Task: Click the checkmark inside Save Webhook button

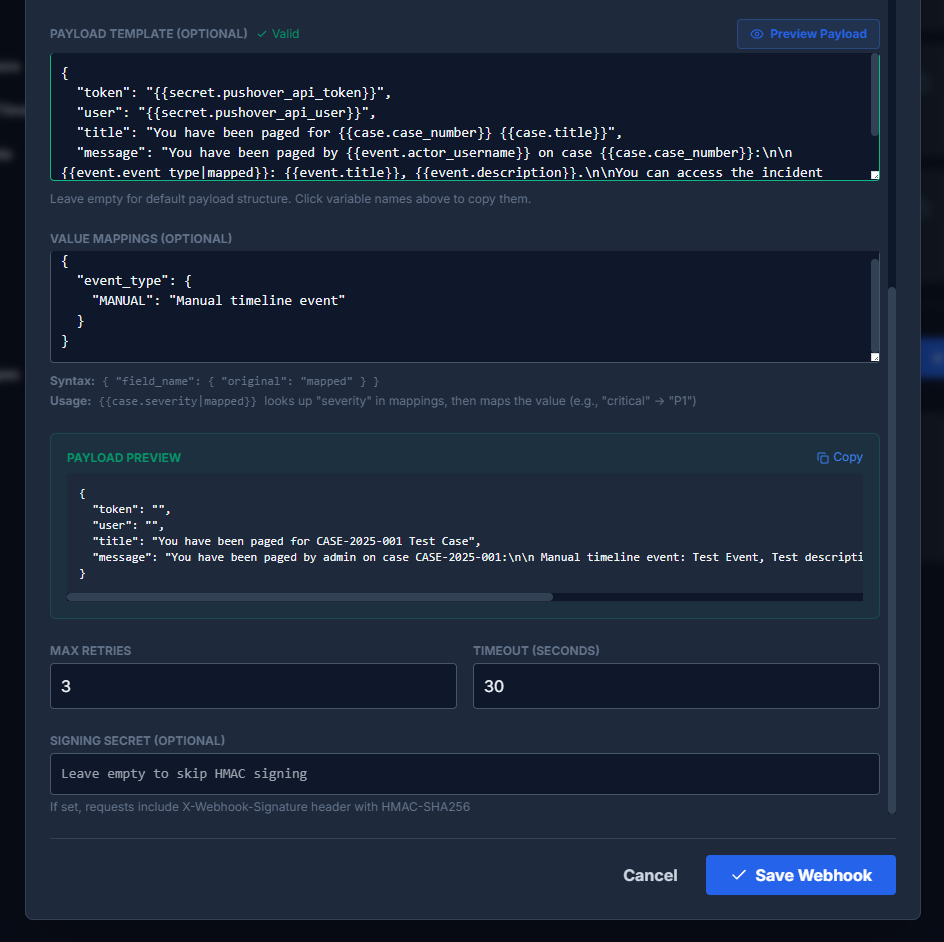Action: pos(737,875)
